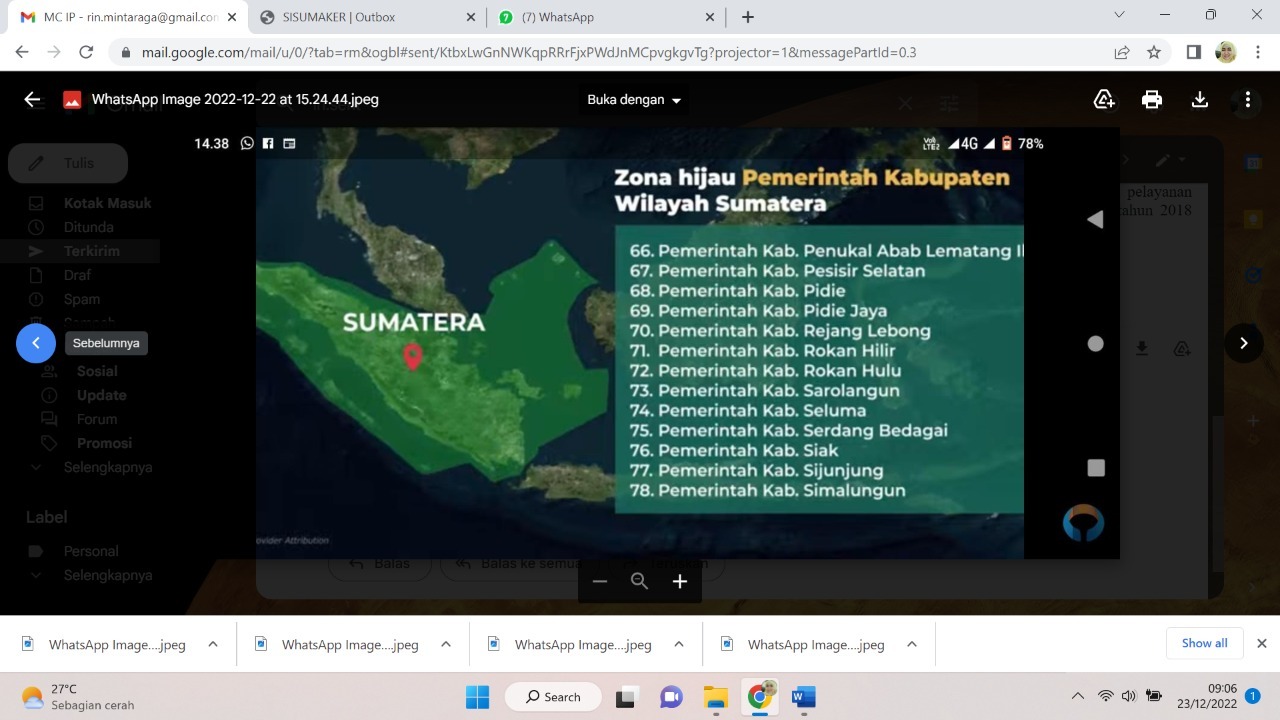Open the Chrome profile avatar
This screenshot has height=720, width=1280.
(x=1226, y=52)
